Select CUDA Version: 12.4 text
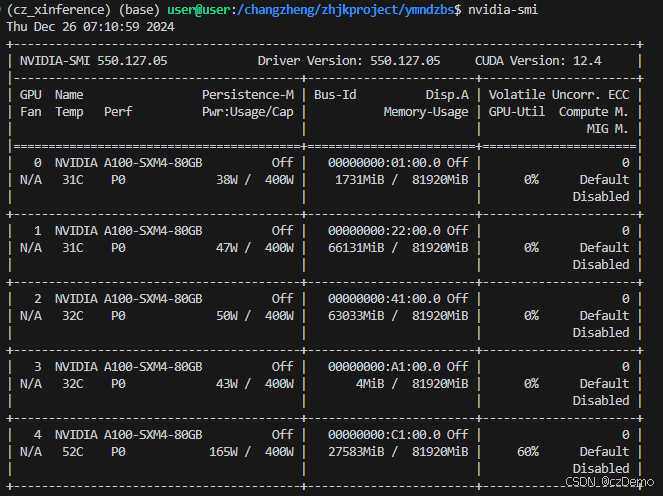This screenshot has width=663, height=496. coord(538,61)
